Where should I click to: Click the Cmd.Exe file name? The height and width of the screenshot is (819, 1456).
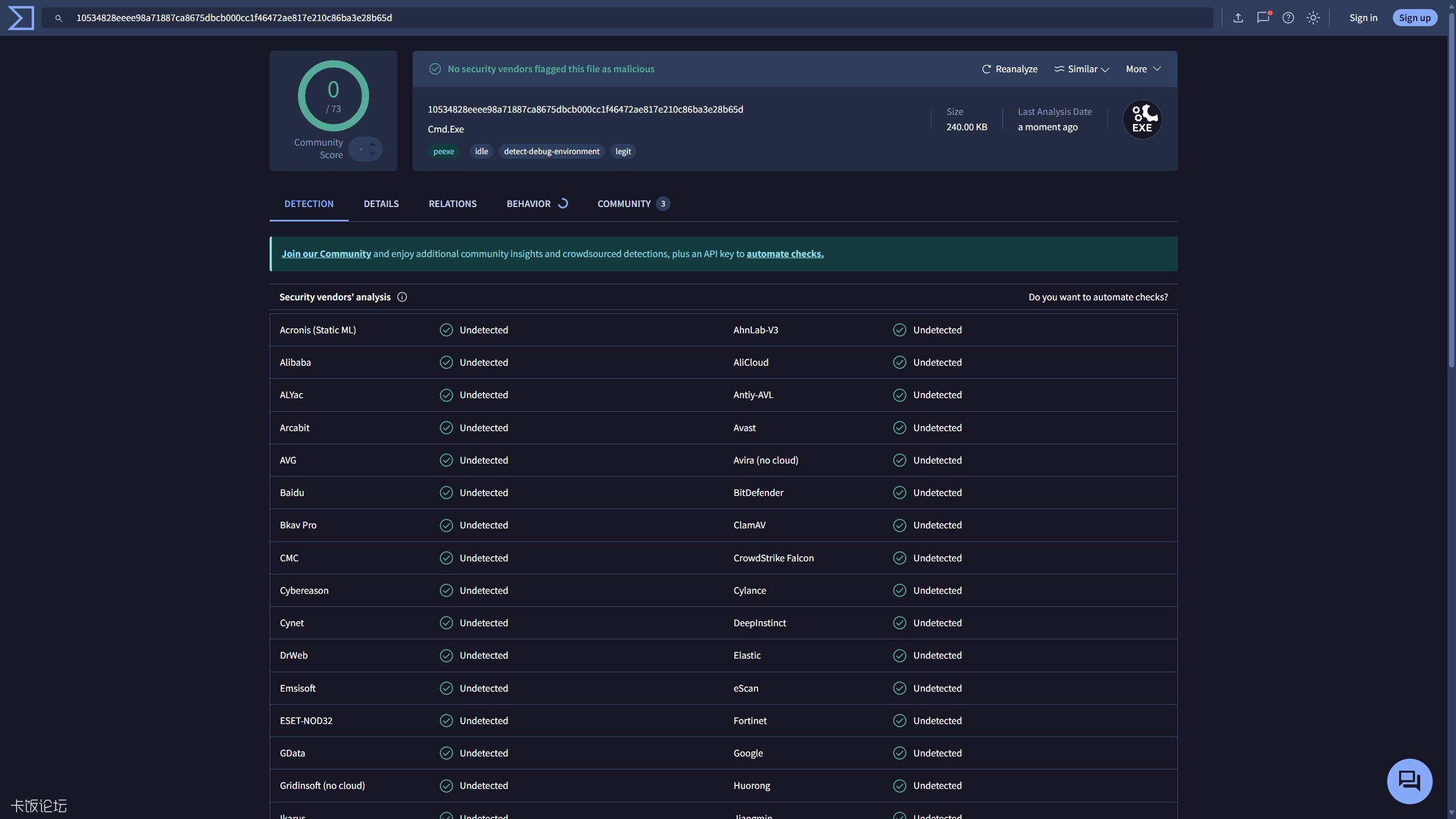[446, 129]
